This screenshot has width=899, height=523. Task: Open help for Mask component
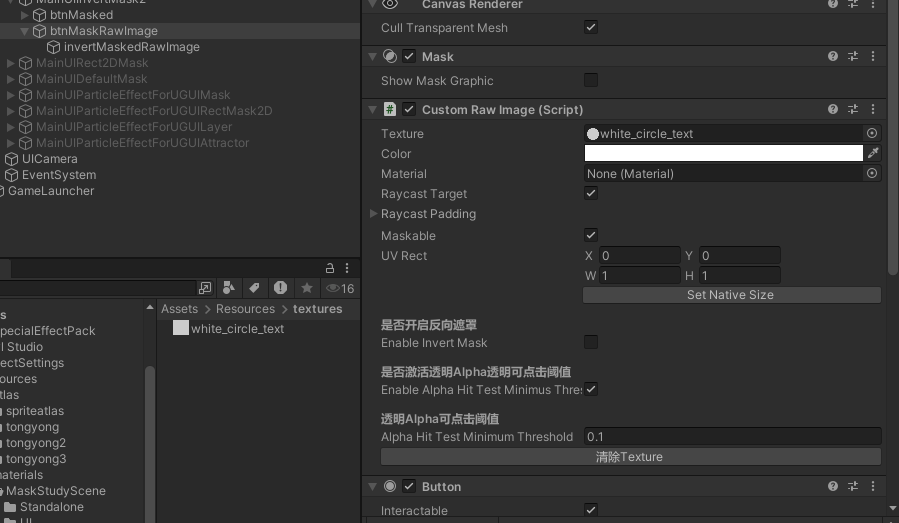point(832,56)
